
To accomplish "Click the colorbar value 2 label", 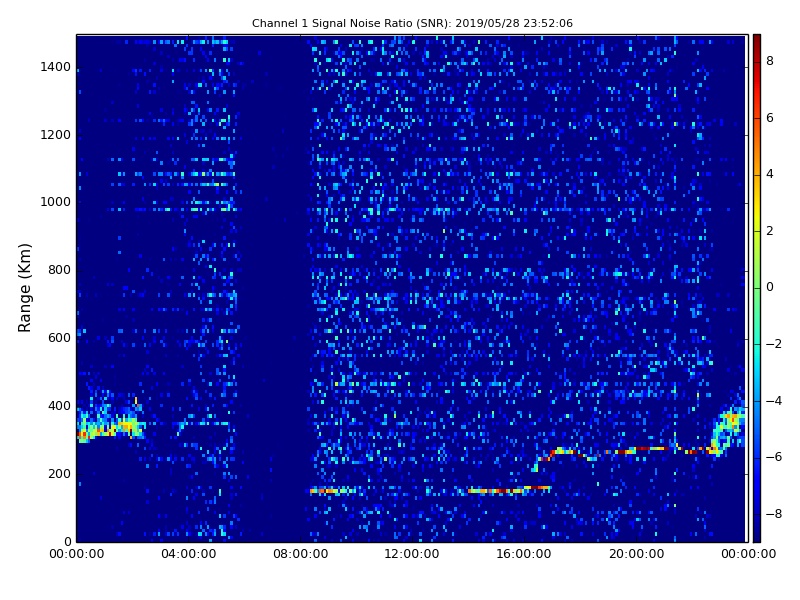I will coord(770,231).
